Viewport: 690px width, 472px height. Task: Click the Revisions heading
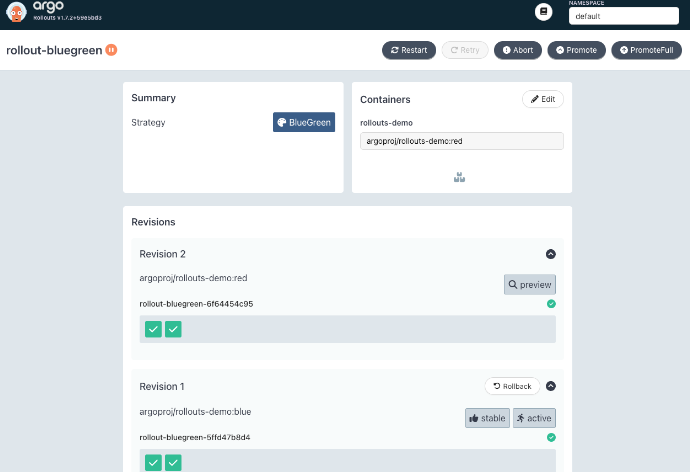pyautogui.click(x=153, y=222)
